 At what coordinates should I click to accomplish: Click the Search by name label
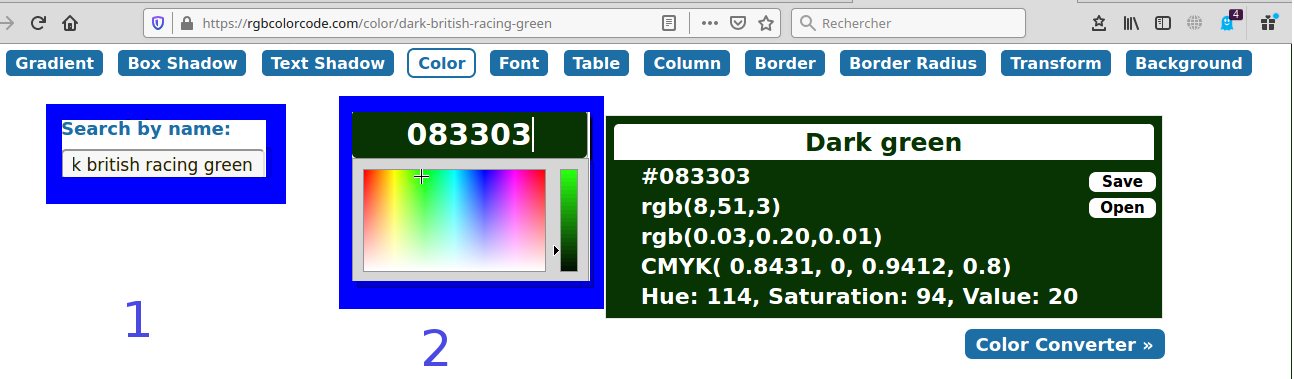coord(146,128)
